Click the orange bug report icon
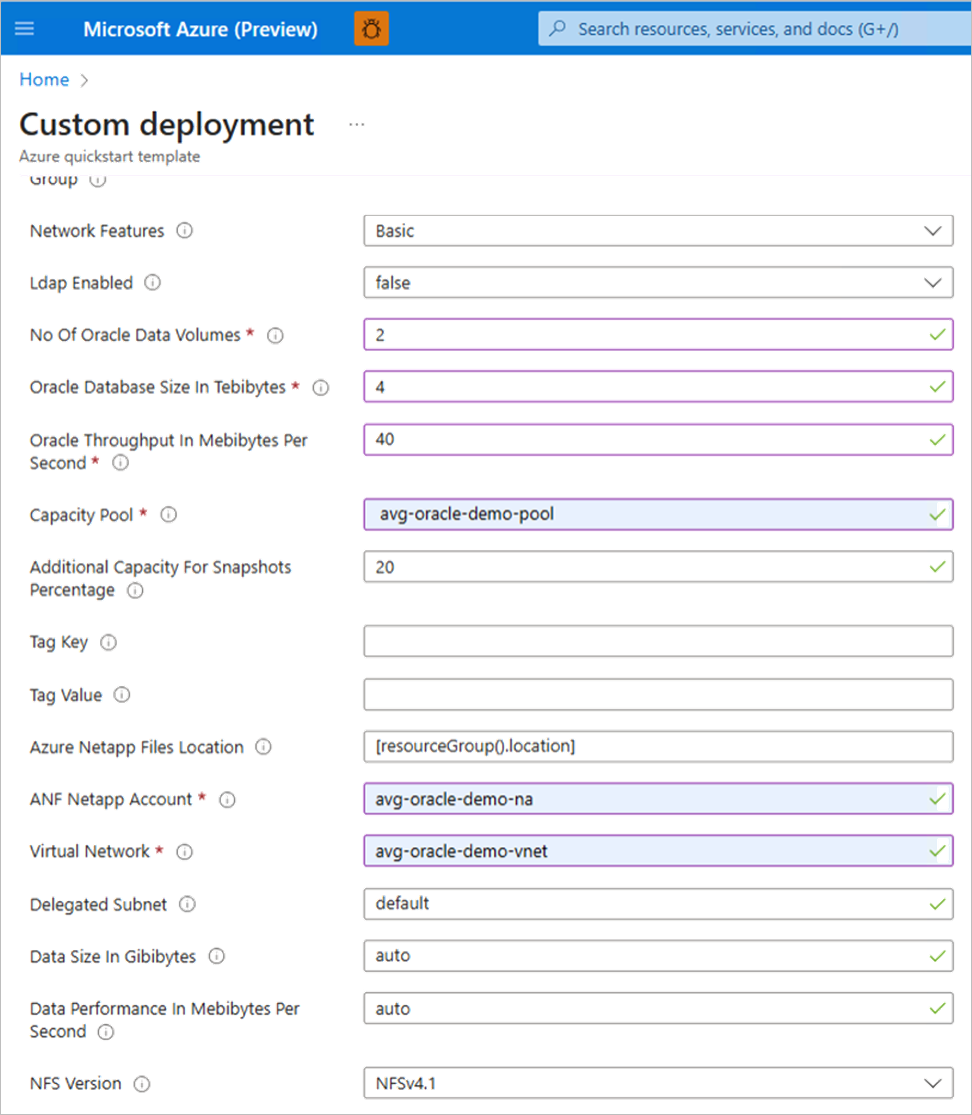 click(x=372, y=29)
